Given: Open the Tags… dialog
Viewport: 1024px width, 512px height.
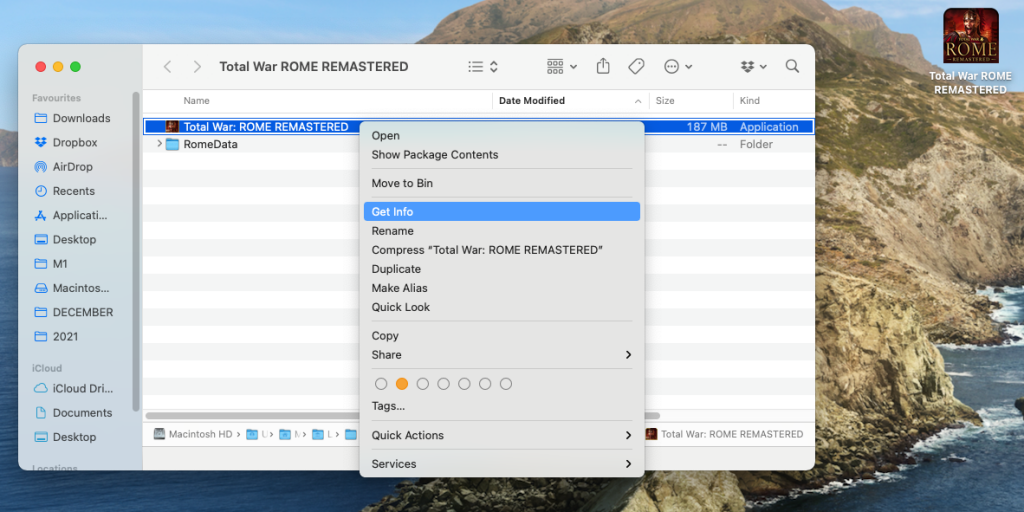Looking at the screenshot, I should (502, 406).
